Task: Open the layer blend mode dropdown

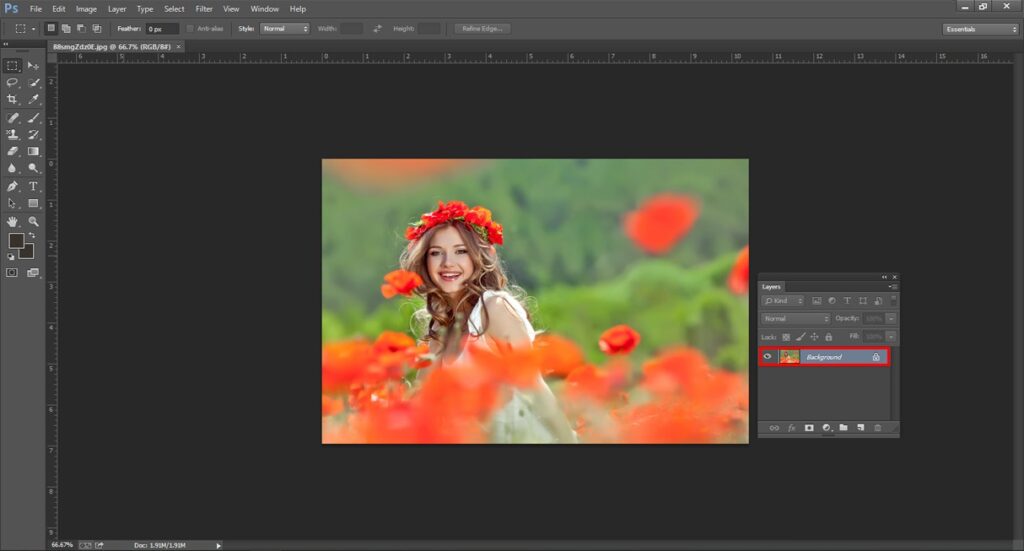Action: pyautogui.click(x=795, y=319)
